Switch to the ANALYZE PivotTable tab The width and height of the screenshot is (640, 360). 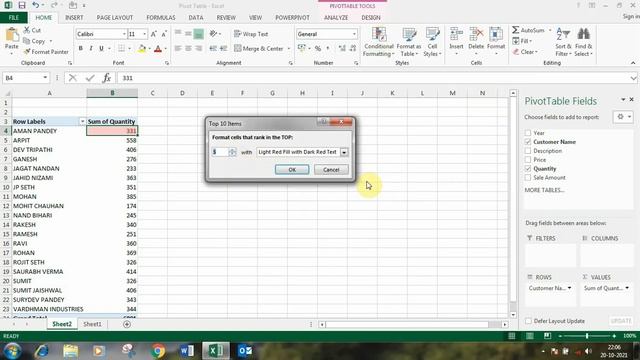[x=336, y=18]
